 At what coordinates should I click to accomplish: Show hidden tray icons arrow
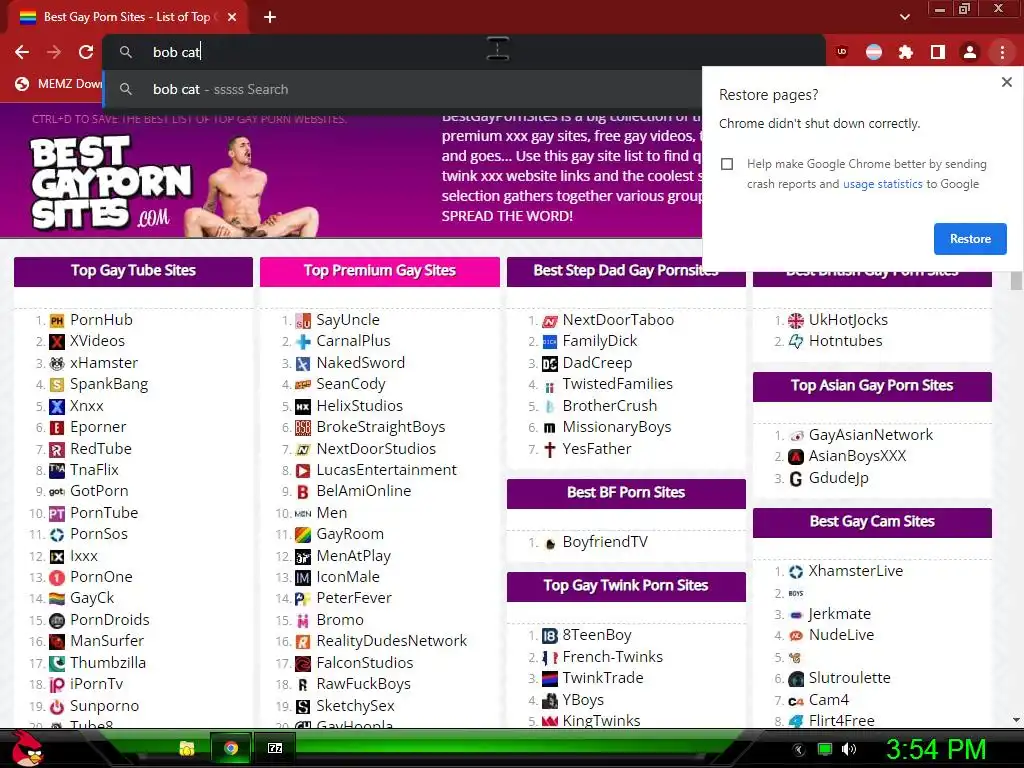pyautogui.click(x=797, y=749)
